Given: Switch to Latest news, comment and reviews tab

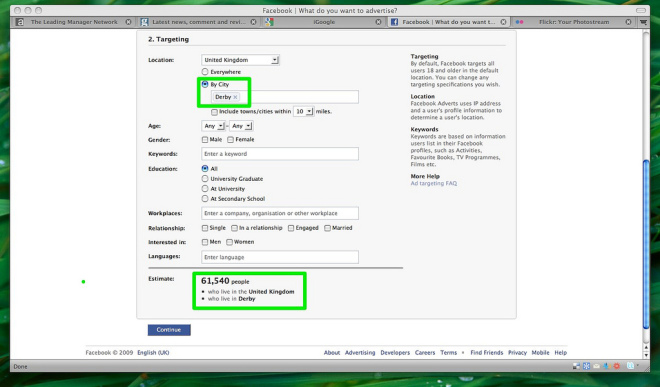Looking at the screenshot, I should click(x=199, y=22).
